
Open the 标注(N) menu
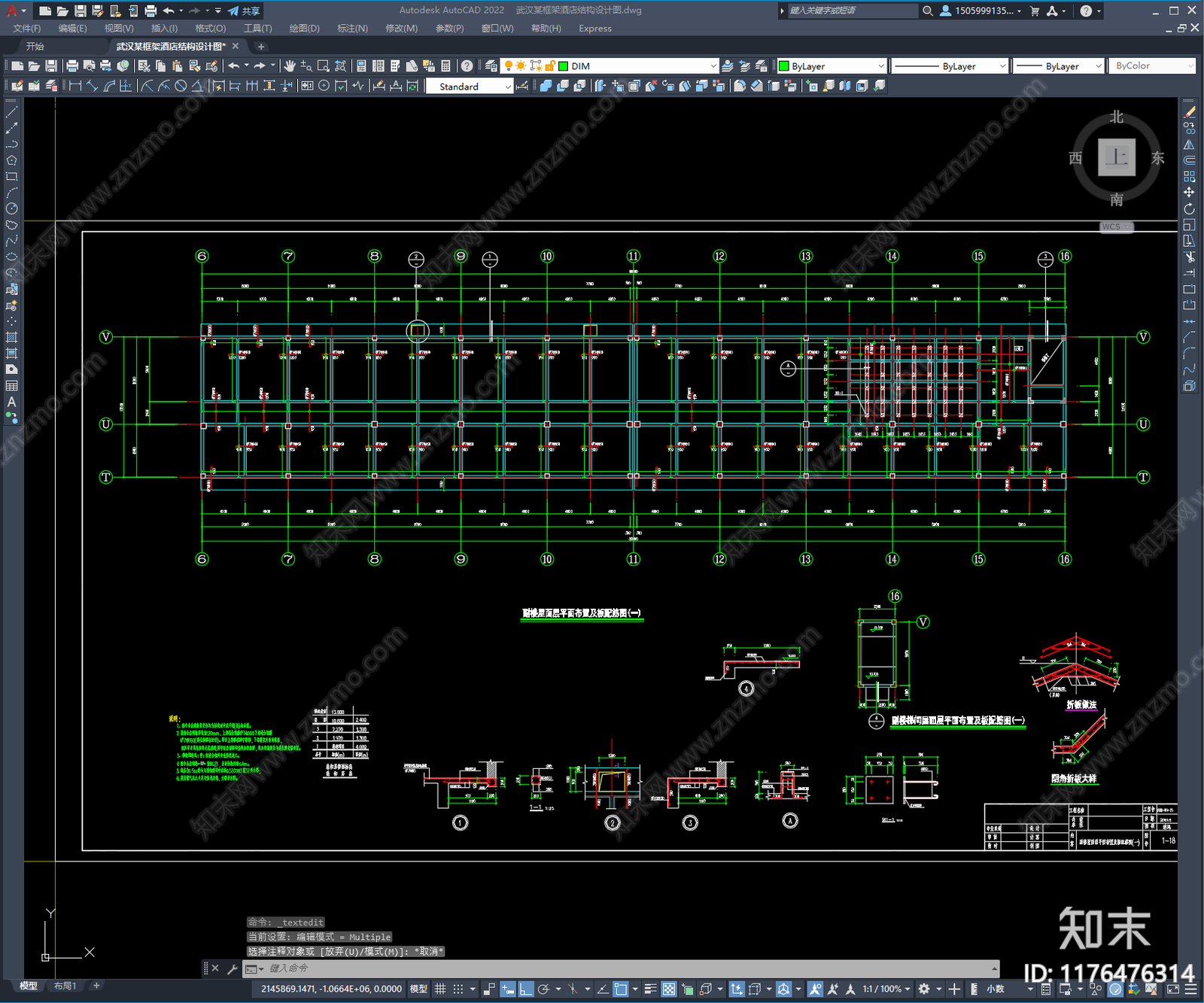point(353,29)
